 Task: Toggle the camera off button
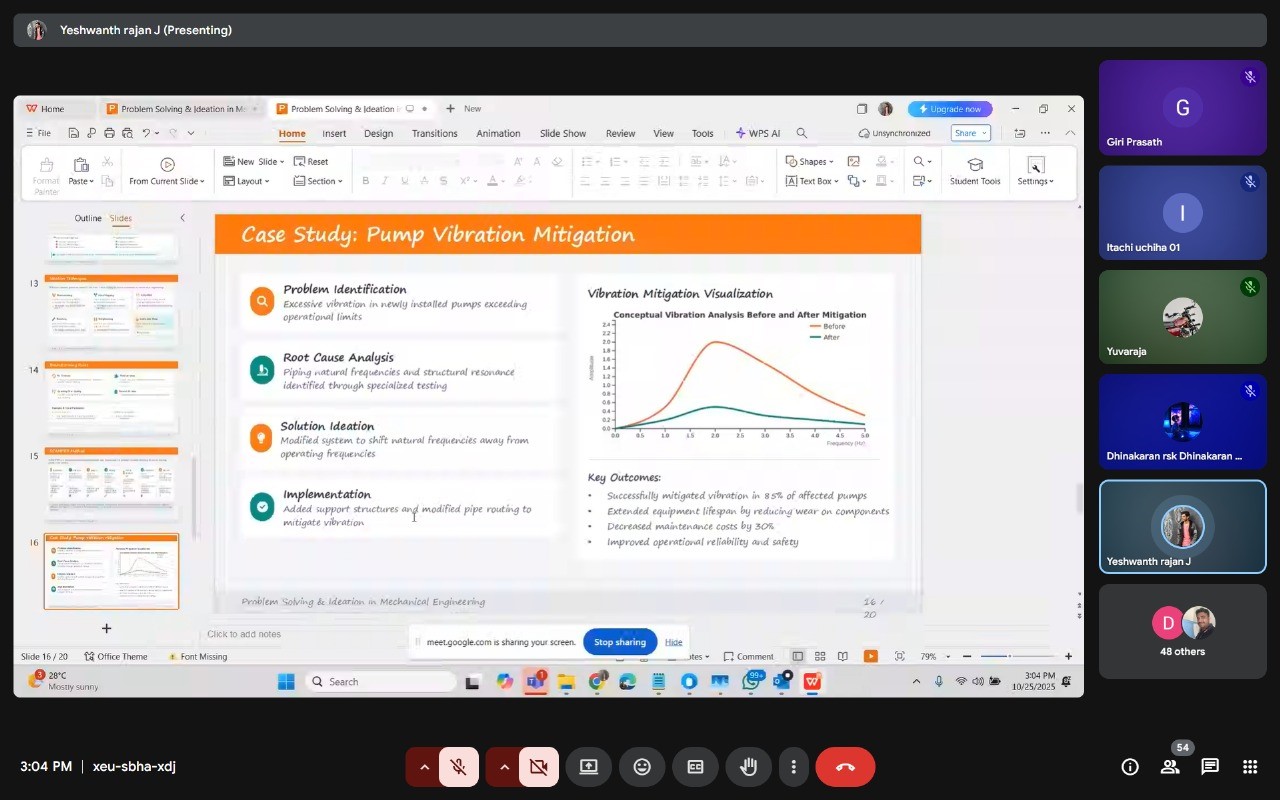point(539,767)
